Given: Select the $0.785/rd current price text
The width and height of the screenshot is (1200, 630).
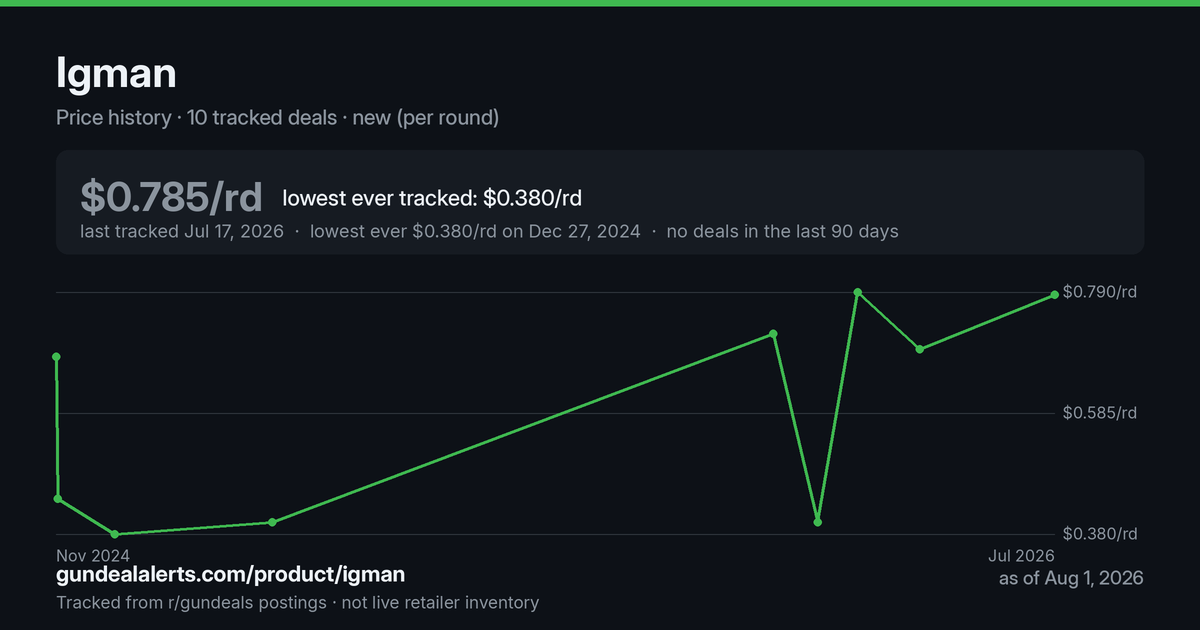Looking at the screenshot, I should pyautogui.click(x=172, y=197).
